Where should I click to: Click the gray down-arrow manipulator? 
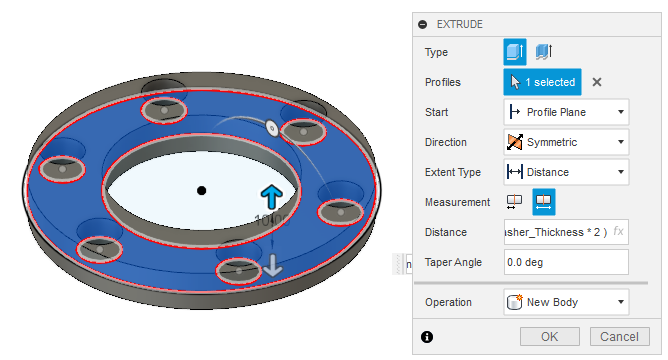[273, 266]
